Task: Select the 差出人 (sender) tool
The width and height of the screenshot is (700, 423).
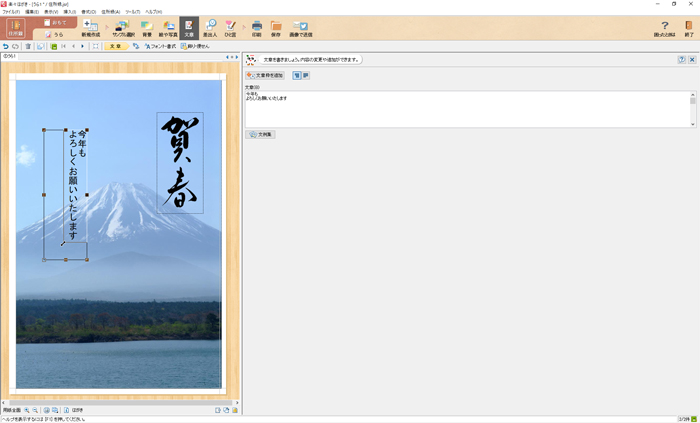Action: point(209,27)
